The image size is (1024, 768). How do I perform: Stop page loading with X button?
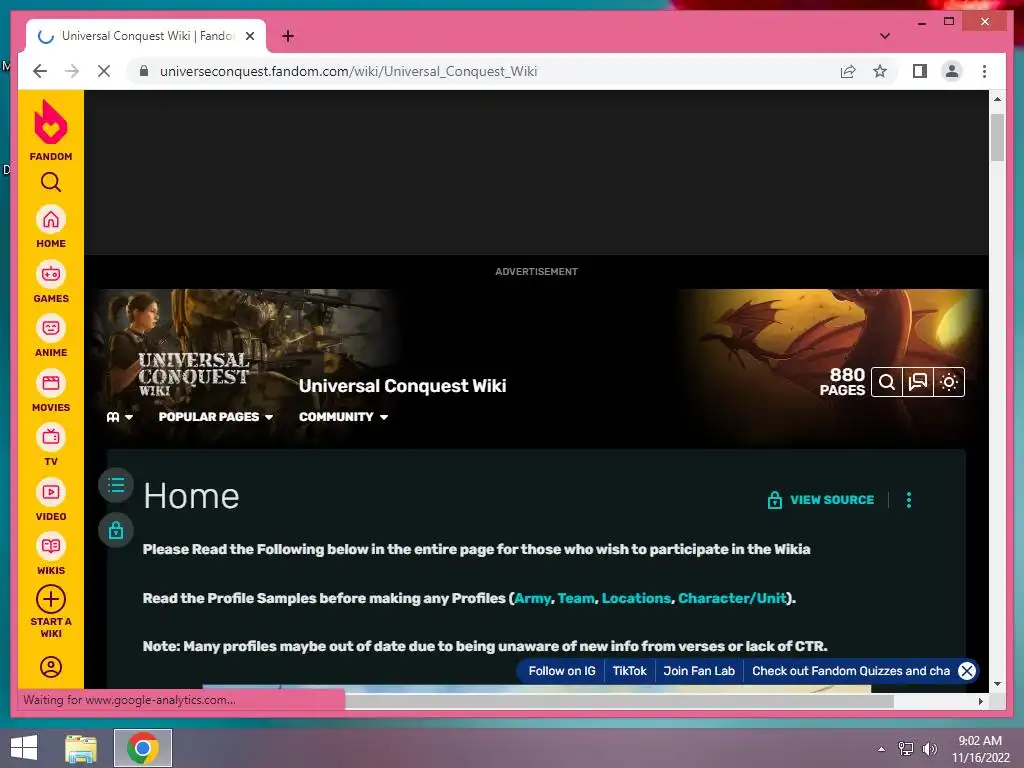pos(104,71)
